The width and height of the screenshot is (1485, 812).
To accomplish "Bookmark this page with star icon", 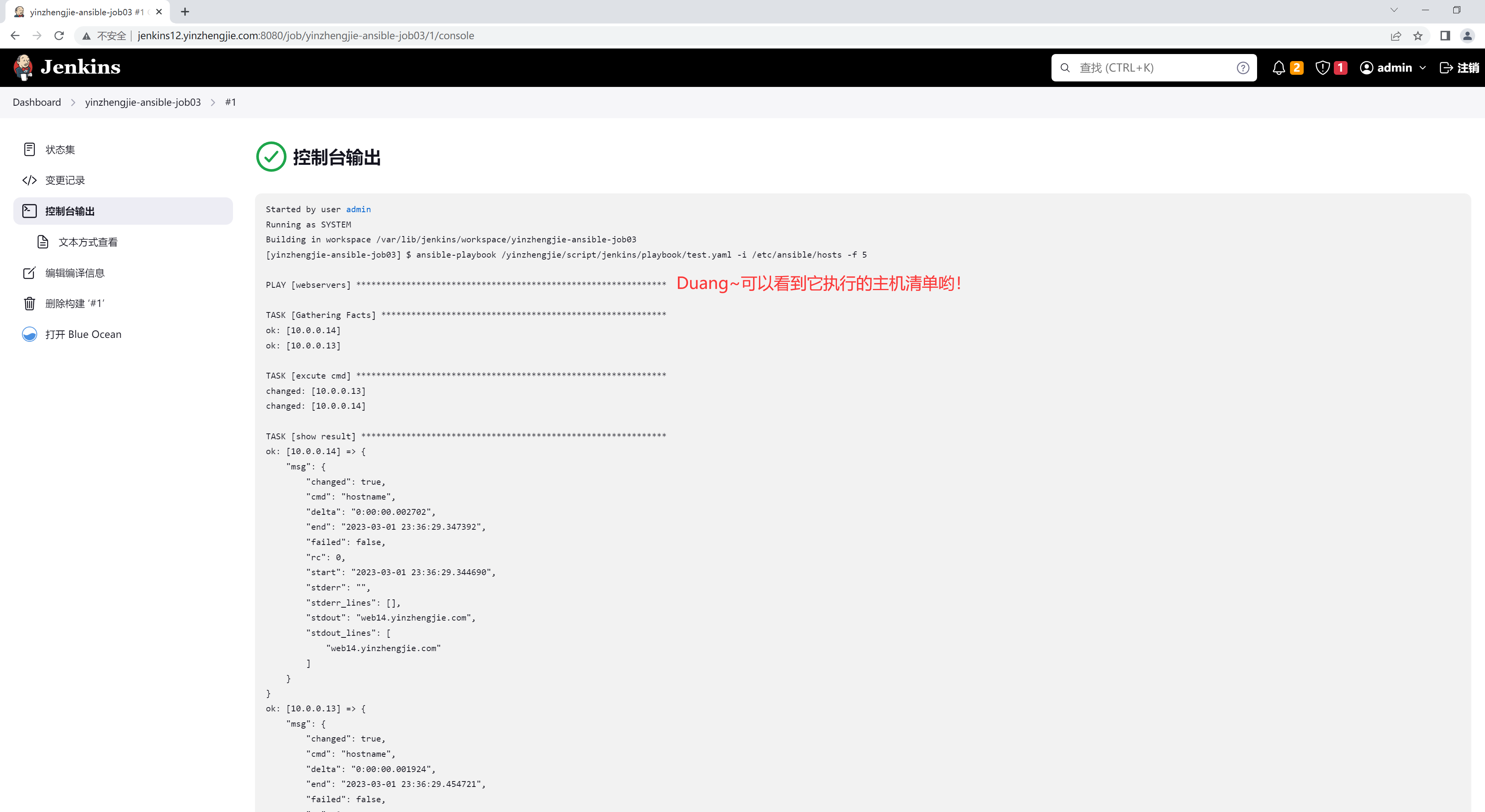I will (1418, 36).
